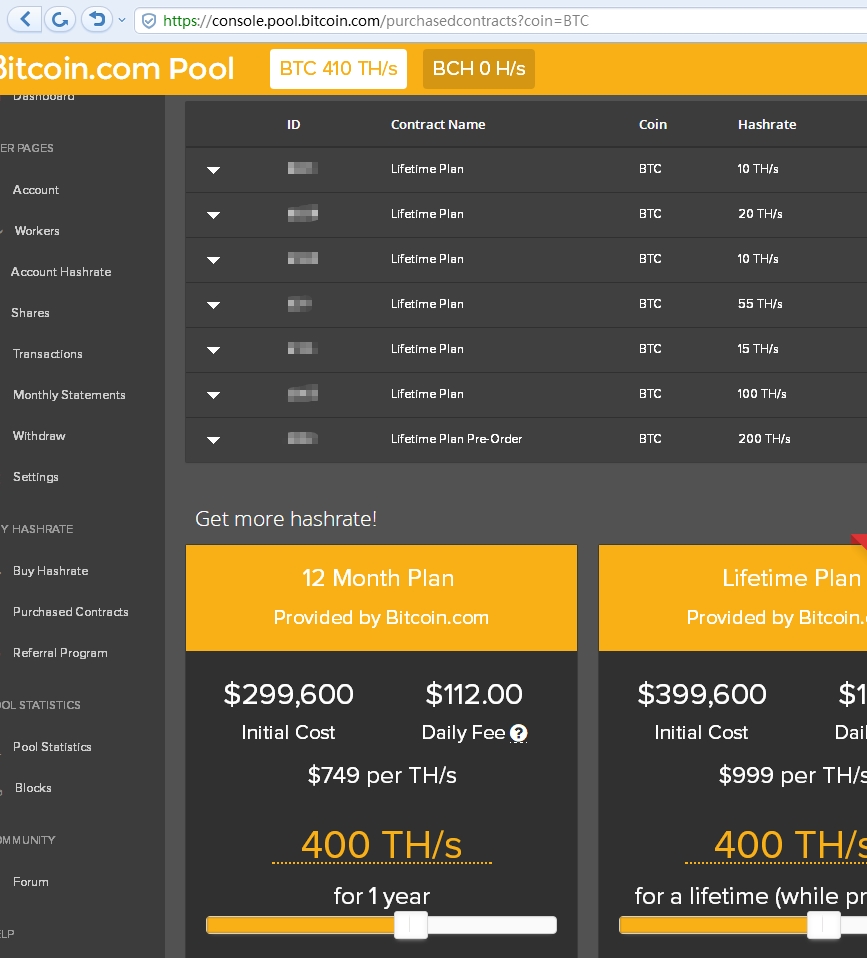This screenshot has width=867, height=958.
Task: Expand the 20 TH/s Lifetime Plan row
Action: pos(213,214)
